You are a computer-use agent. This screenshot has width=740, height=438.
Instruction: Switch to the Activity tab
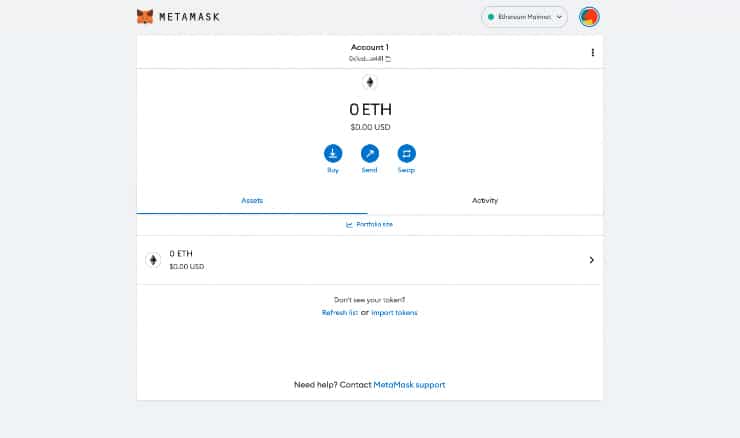485,201
